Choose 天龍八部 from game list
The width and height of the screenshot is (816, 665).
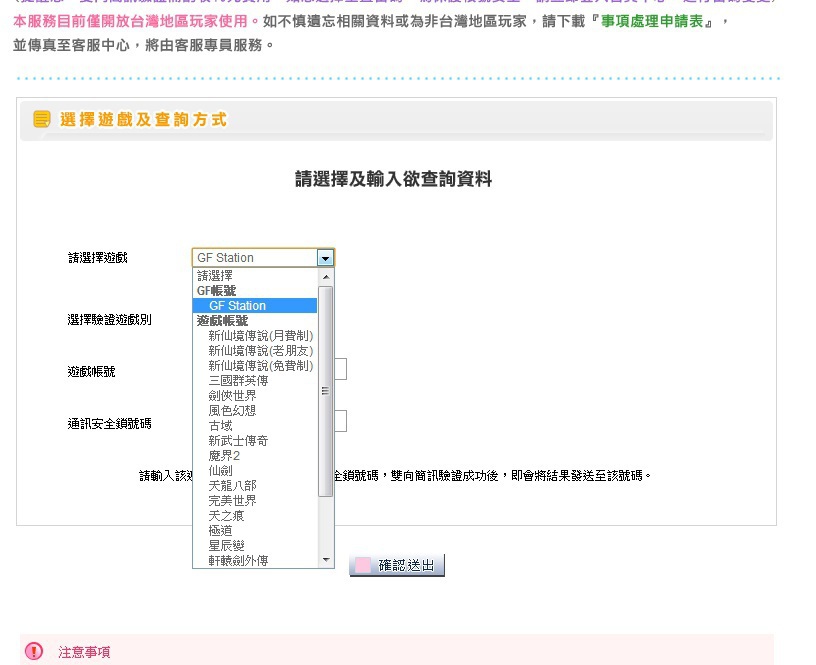coord(255,486)
